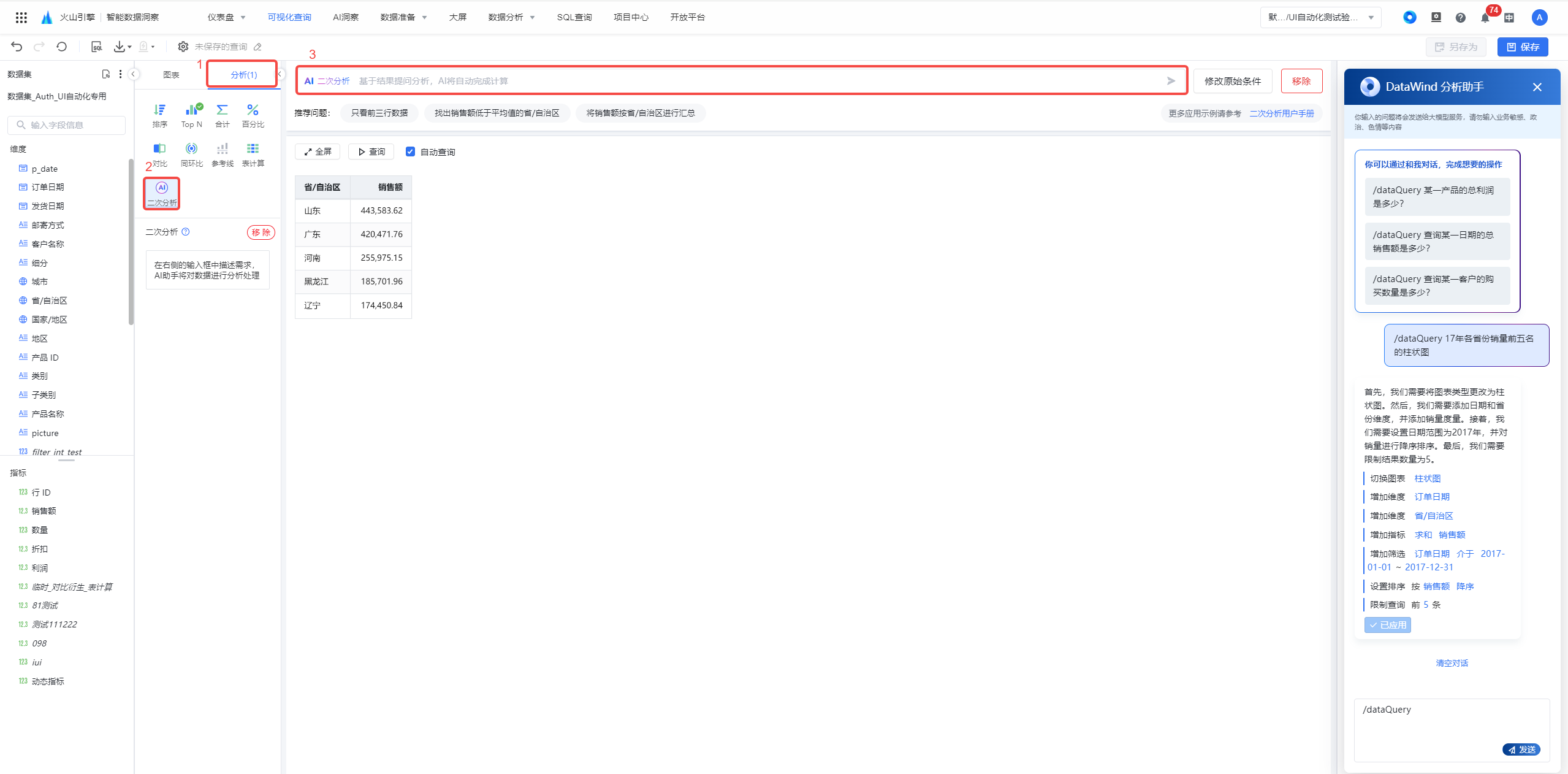Open the dataset more options dots
1568x774 pixels.
click(x=120, y=74)
